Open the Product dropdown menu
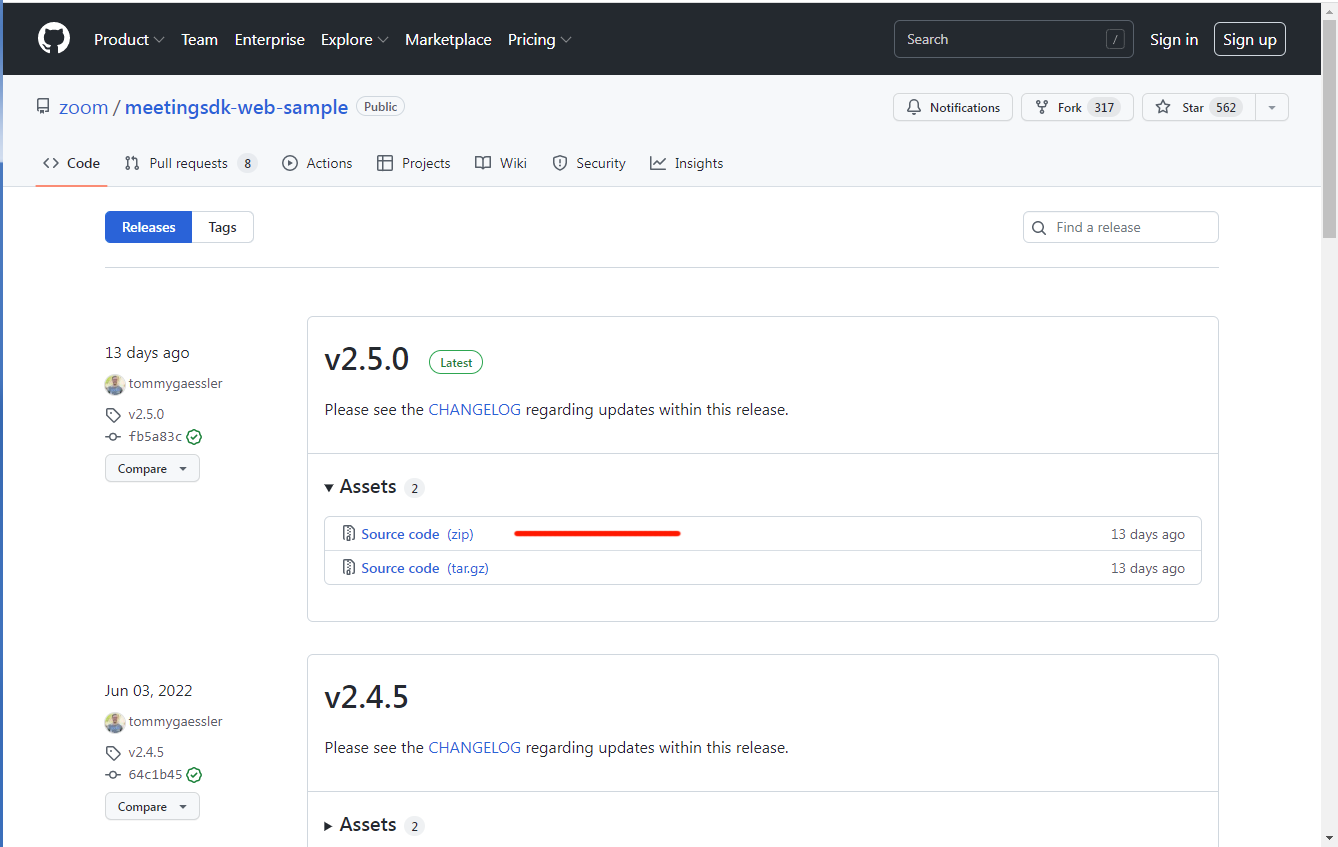Image resolution: width=1338 pixels, height=847 pixels. (x=129, y=40)
